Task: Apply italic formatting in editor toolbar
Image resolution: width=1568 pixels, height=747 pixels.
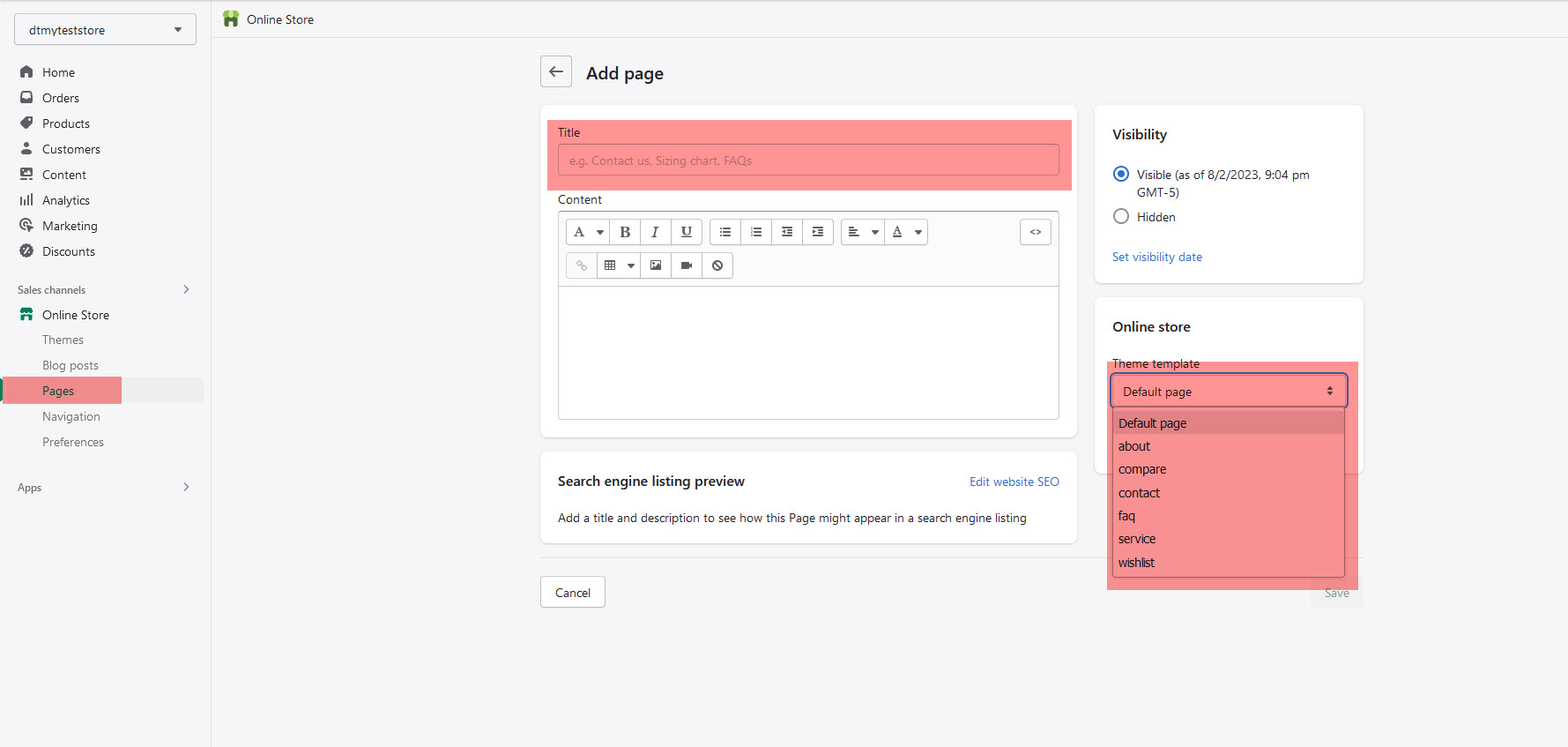Action: point(655,232)
